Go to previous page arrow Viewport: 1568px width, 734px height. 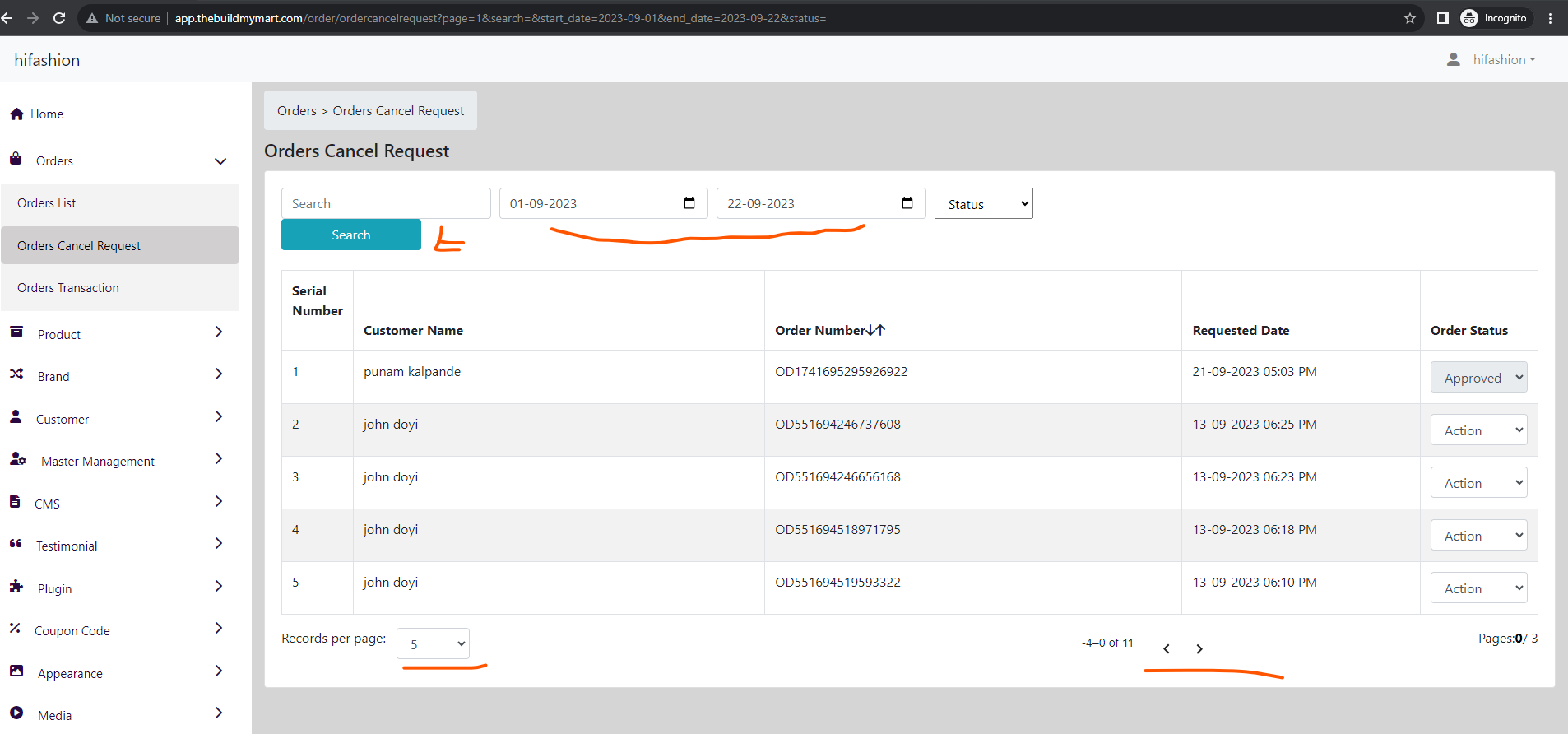(x=1167, y=649)
